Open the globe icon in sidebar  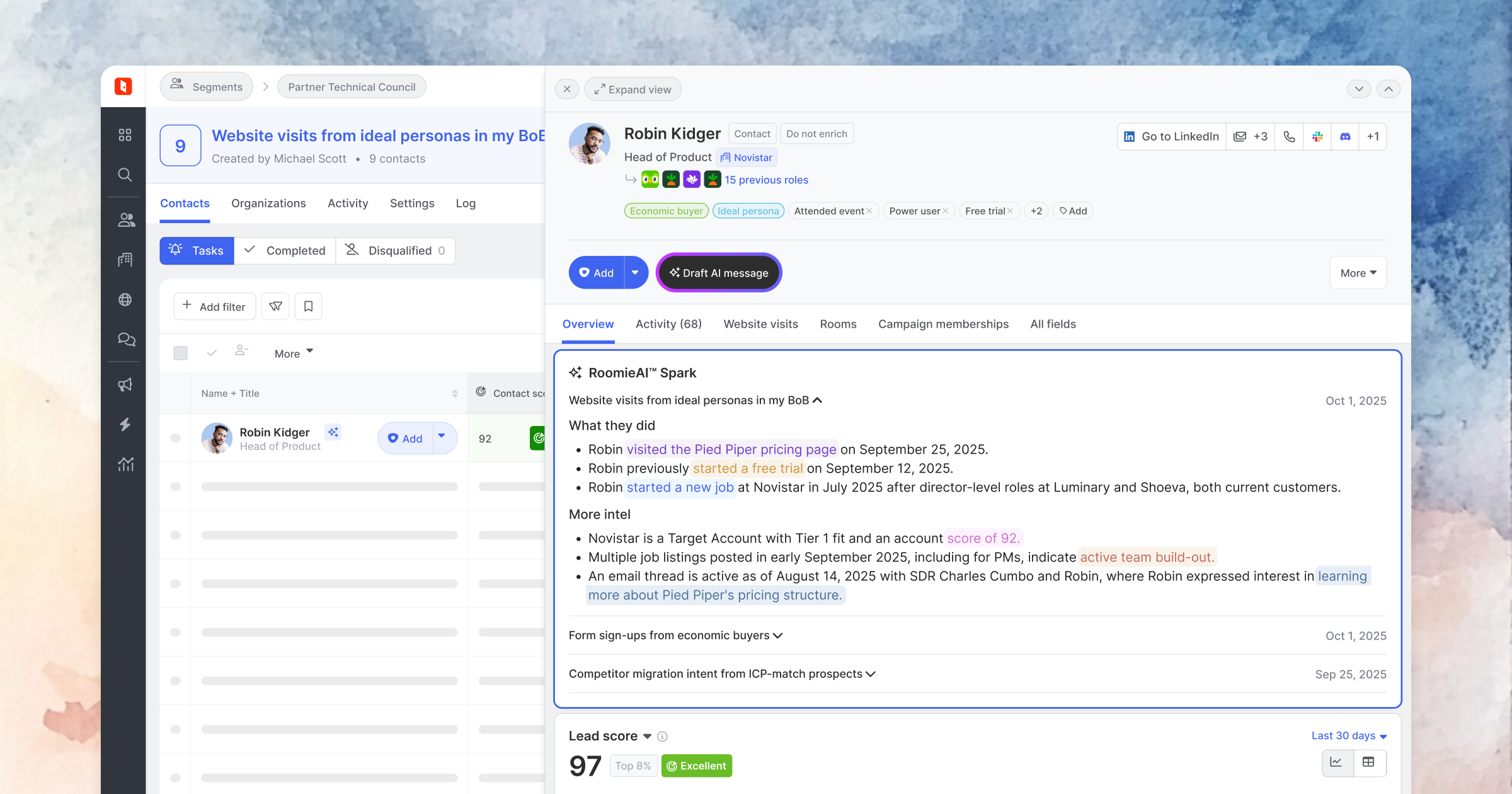click(x=125, y=300)
